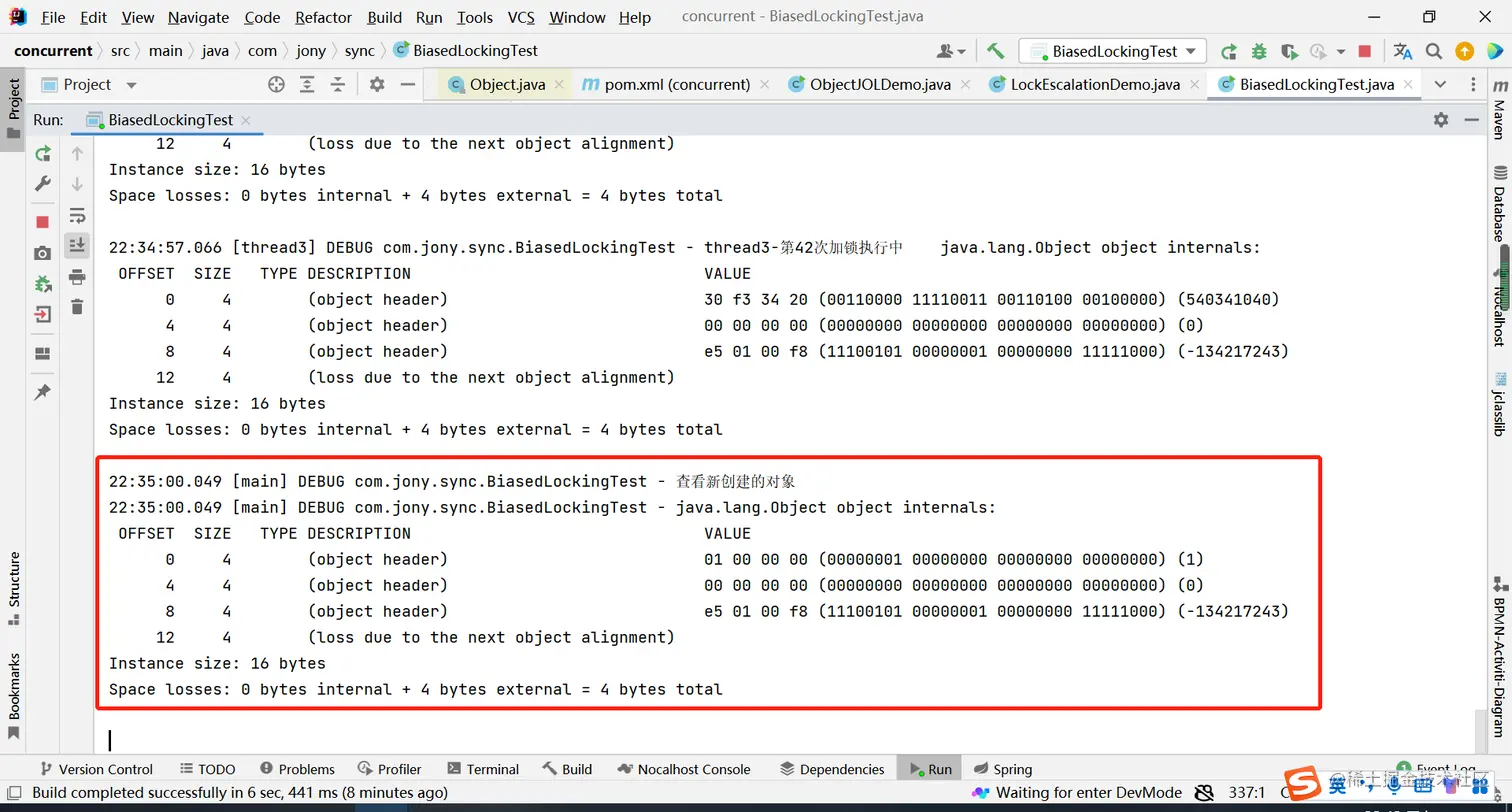
Task: Select opened file locate icon in Project
Action: point(277,85)
